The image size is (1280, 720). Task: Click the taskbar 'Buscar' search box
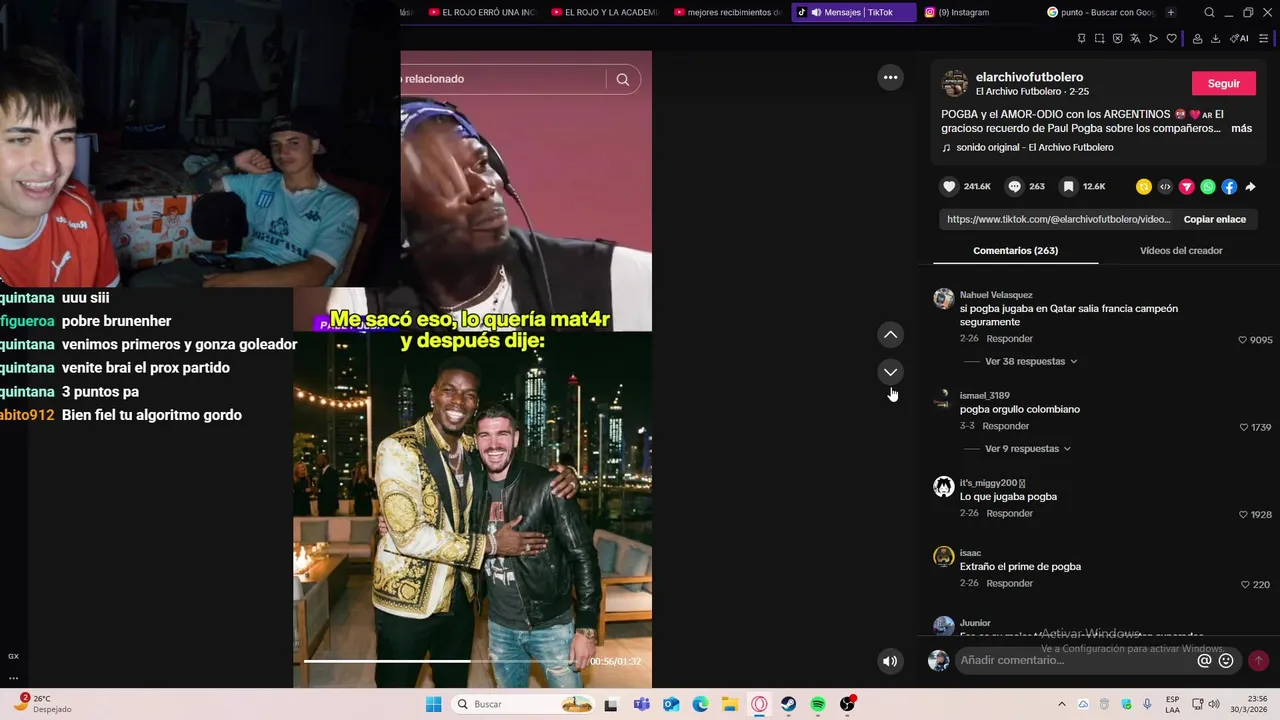pos(523,704)
